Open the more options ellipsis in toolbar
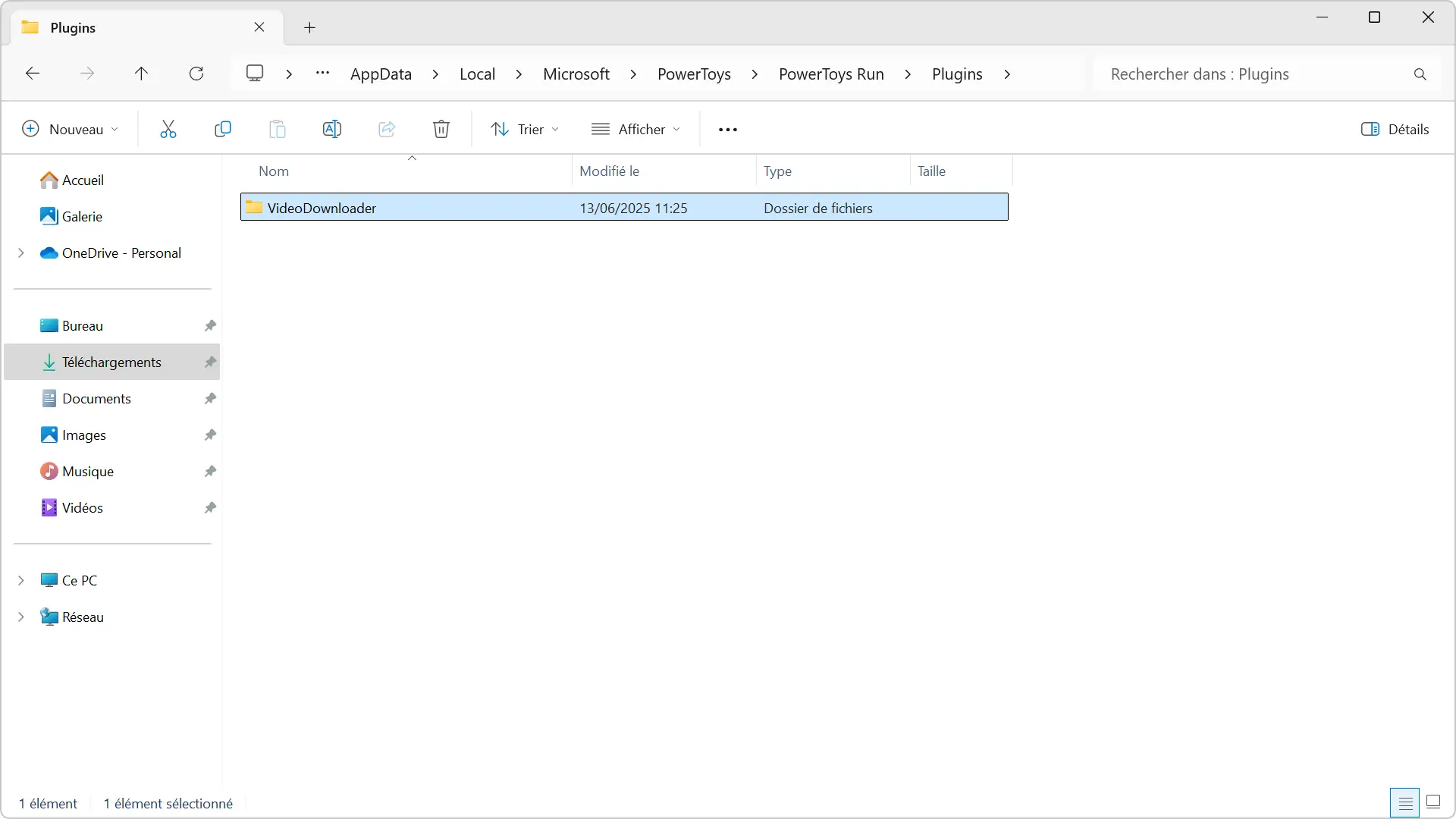Screen dimensions: 1456x819 pyautogui.click(x=728, y=130)
